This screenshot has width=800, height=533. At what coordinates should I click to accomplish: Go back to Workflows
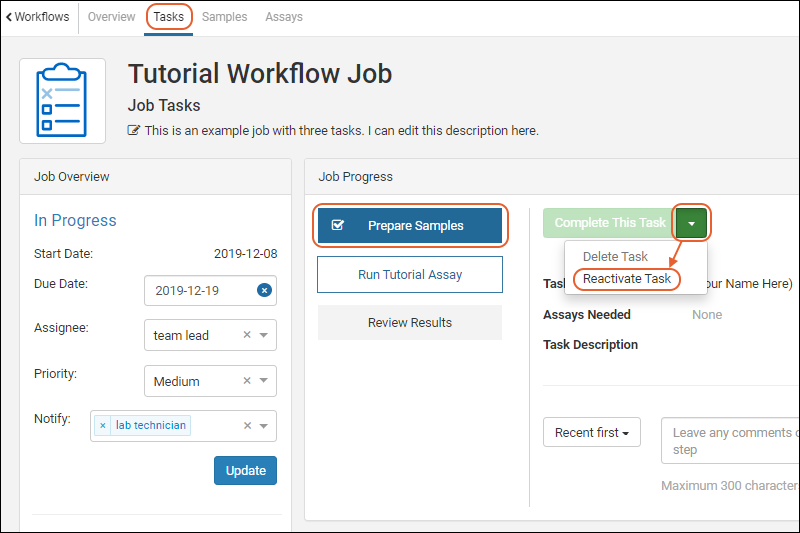tap(37, 17)
